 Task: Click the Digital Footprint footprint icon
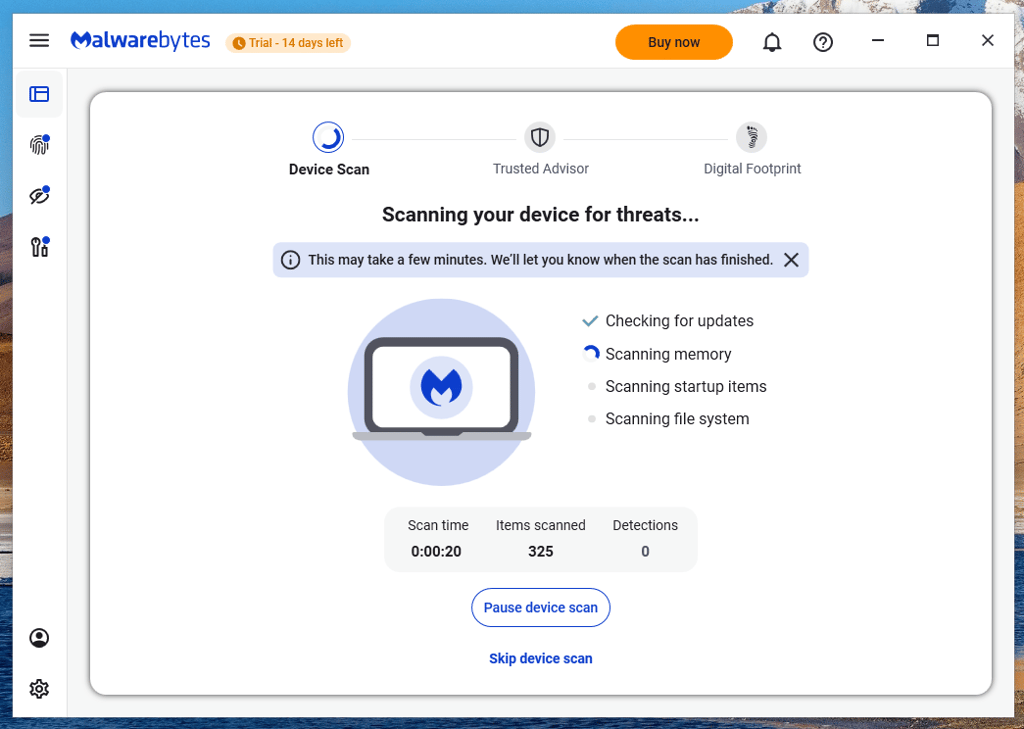click(x=751, y=137)
